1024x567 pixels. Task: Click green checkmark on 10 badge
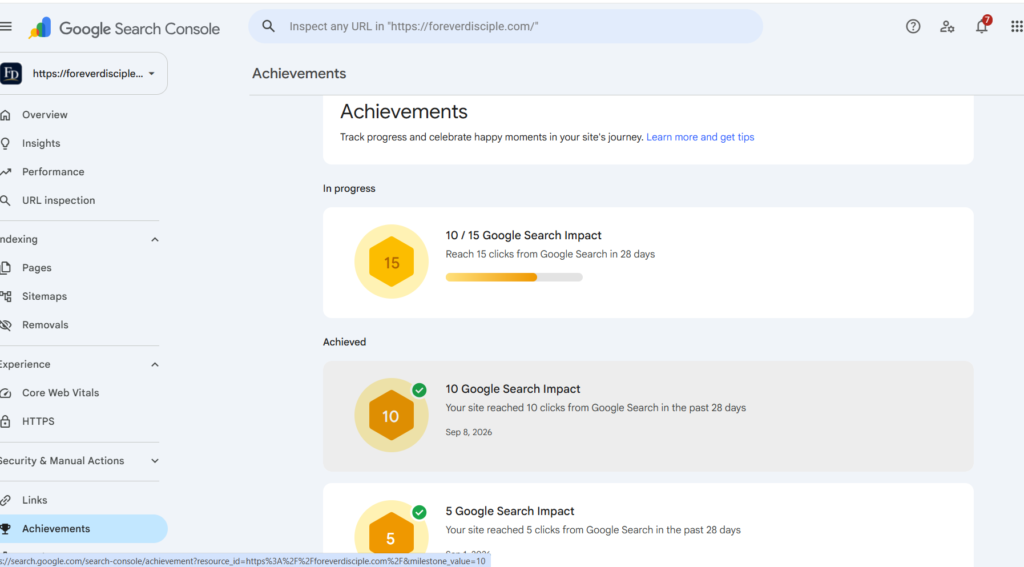[419, 390]
